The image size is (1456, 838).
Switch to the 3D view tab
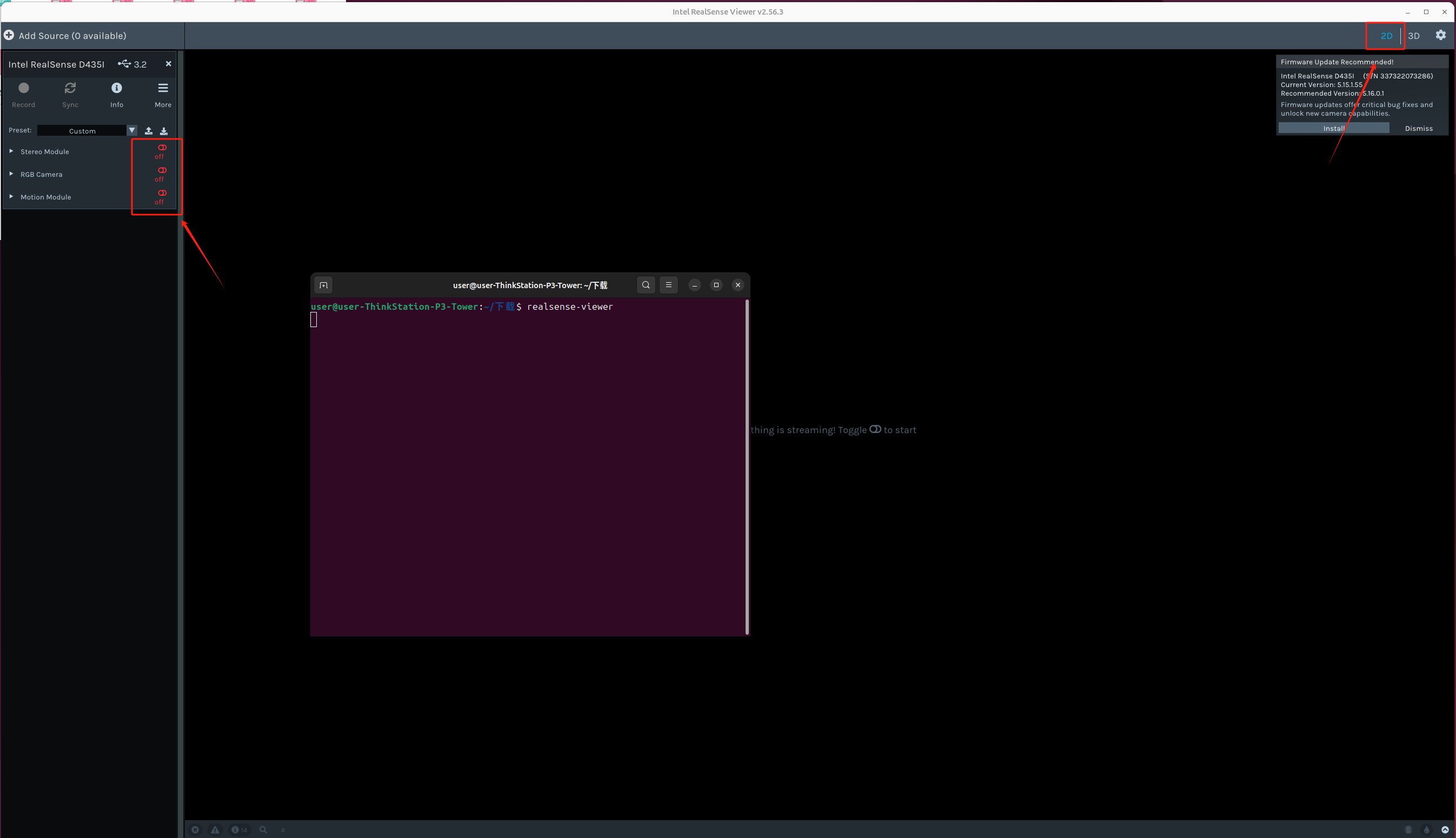click(x=1413, y=36)
